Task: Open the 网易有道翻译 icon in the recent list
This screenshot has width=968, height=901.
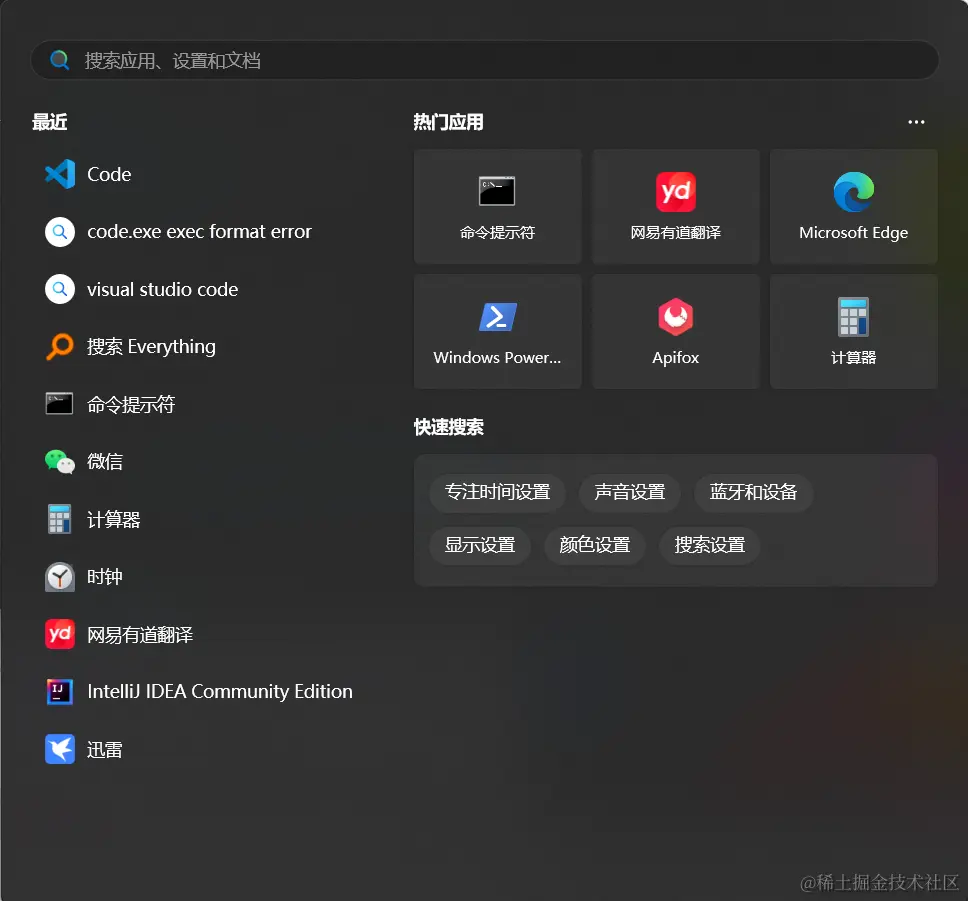Action: coord(60,634)
